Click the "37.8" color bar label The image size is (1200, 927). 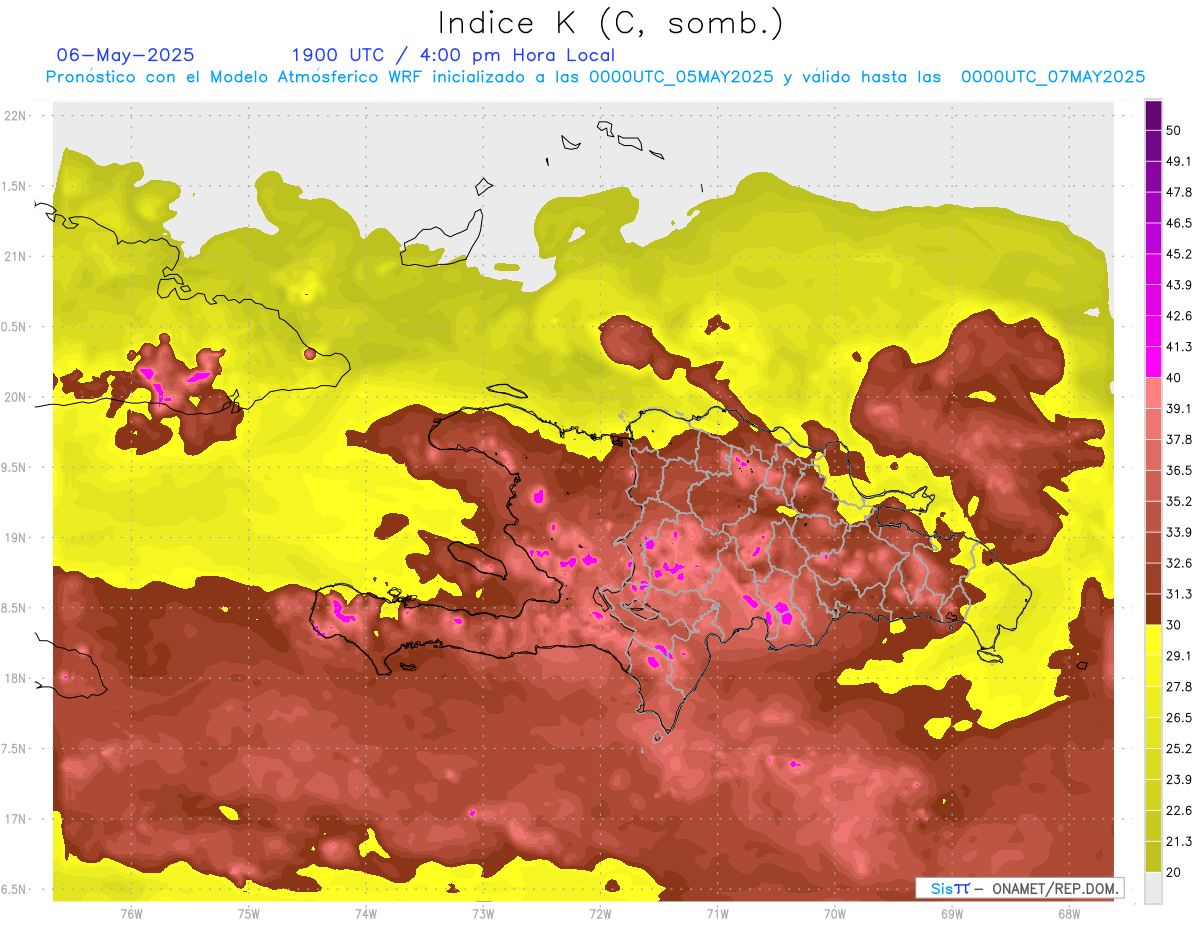(x=1179, y=439)
